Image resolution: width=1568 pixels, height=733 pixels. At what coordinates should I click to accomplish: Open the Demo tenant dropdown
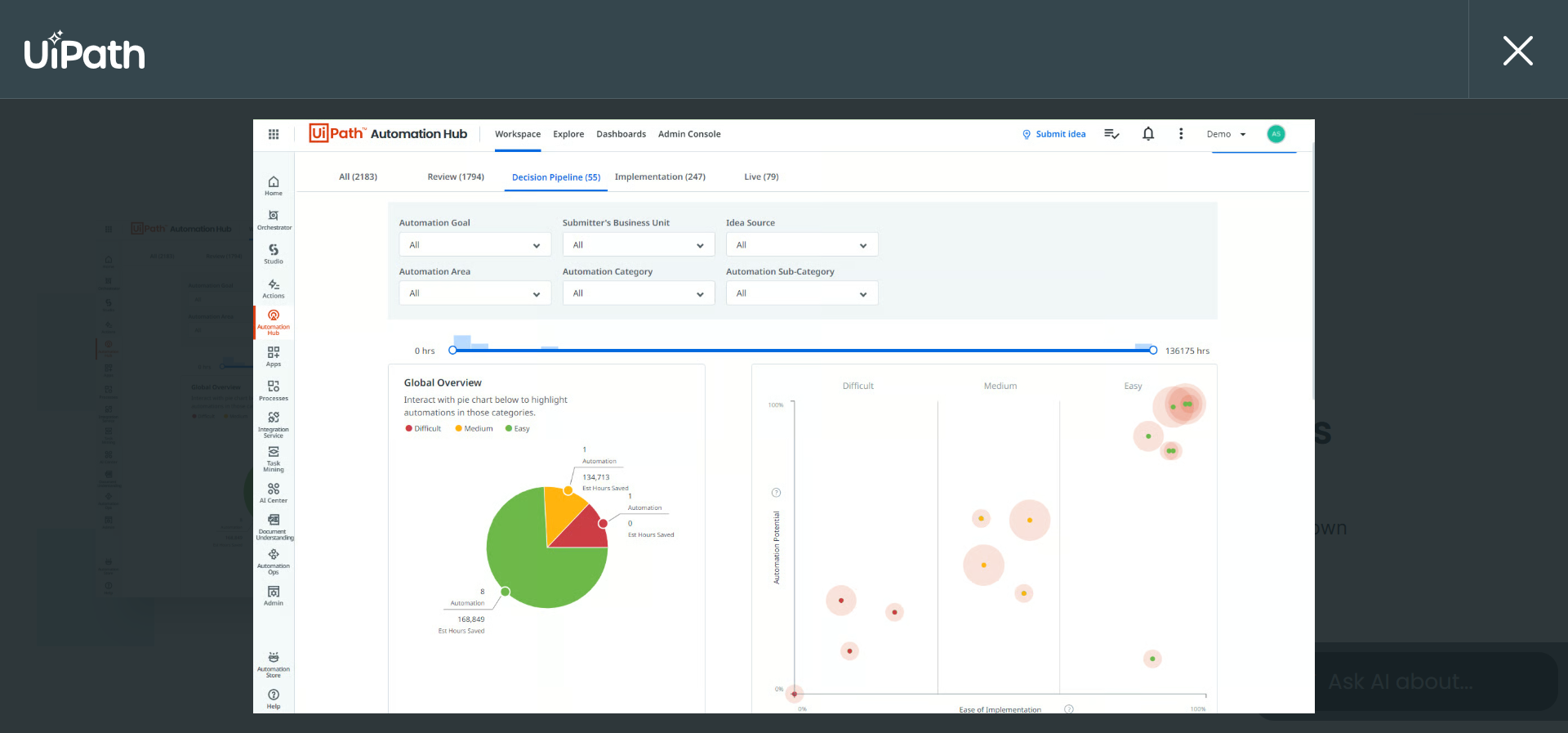tap(1226, 134)
